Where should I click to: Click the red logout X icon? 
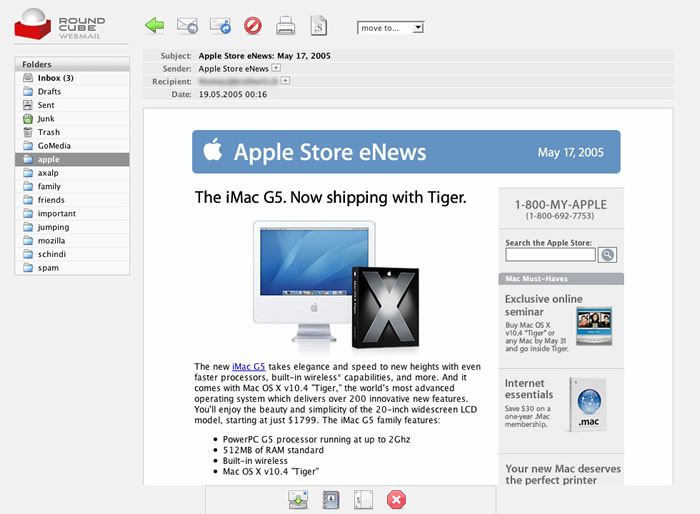396,500
